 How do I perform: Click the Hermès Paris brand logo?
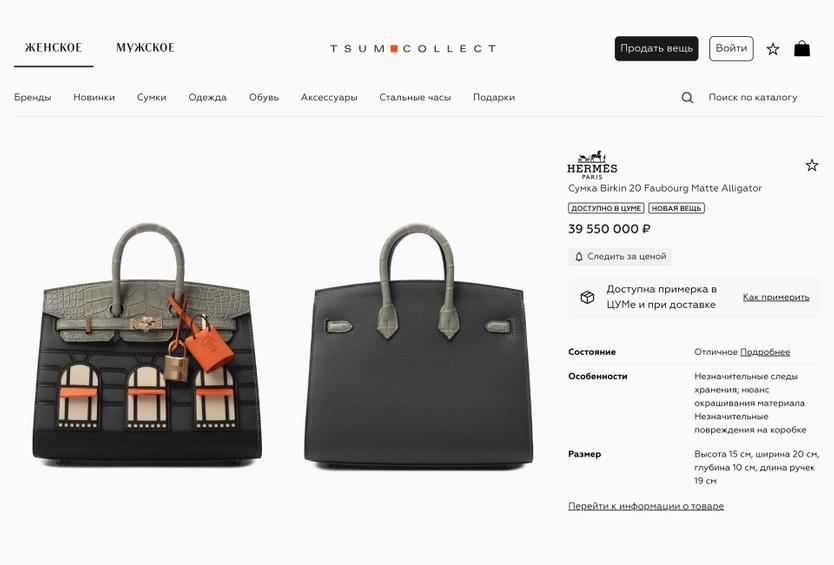coord(592,165)
